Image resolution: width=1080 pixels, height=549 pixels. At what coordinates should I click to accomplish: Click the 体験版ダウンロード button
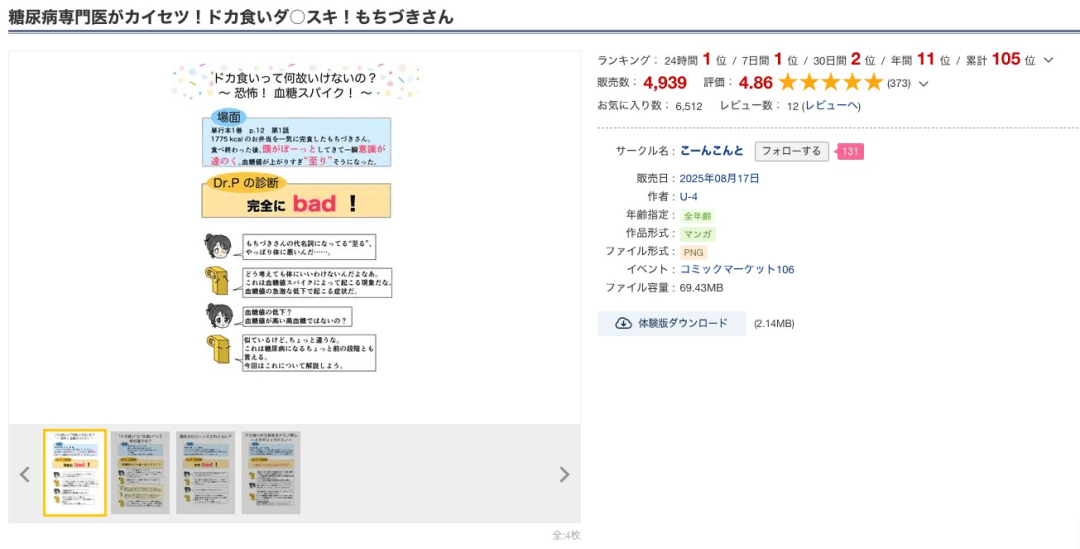click(672, 323)
